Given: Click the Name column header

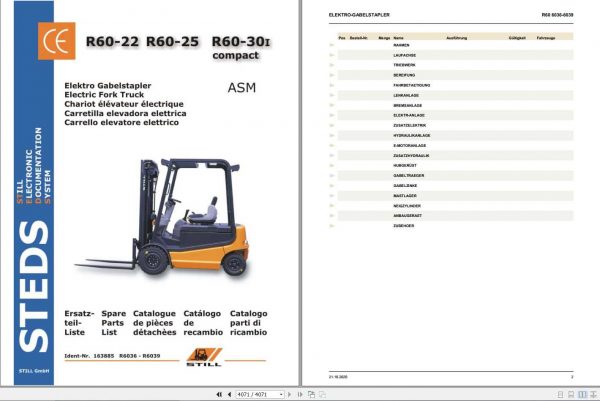Looking at the screenshot, I should 398,38.
